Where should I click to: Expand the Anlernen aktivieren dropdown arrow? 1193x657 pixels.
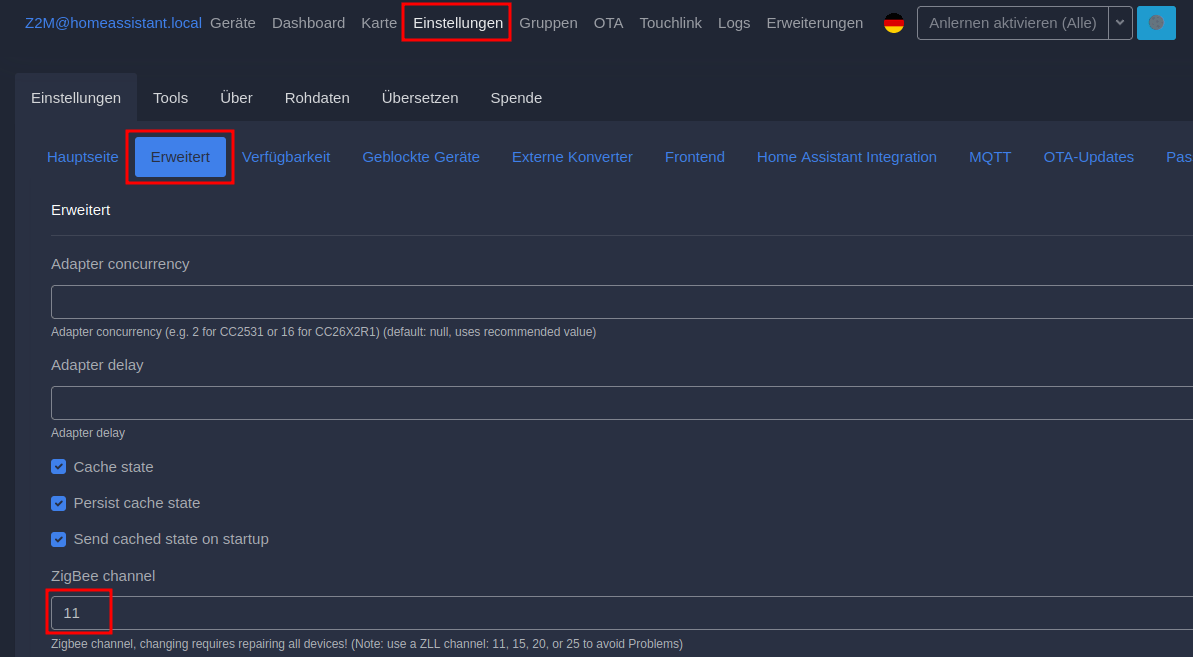click(x=1120, y=23)
